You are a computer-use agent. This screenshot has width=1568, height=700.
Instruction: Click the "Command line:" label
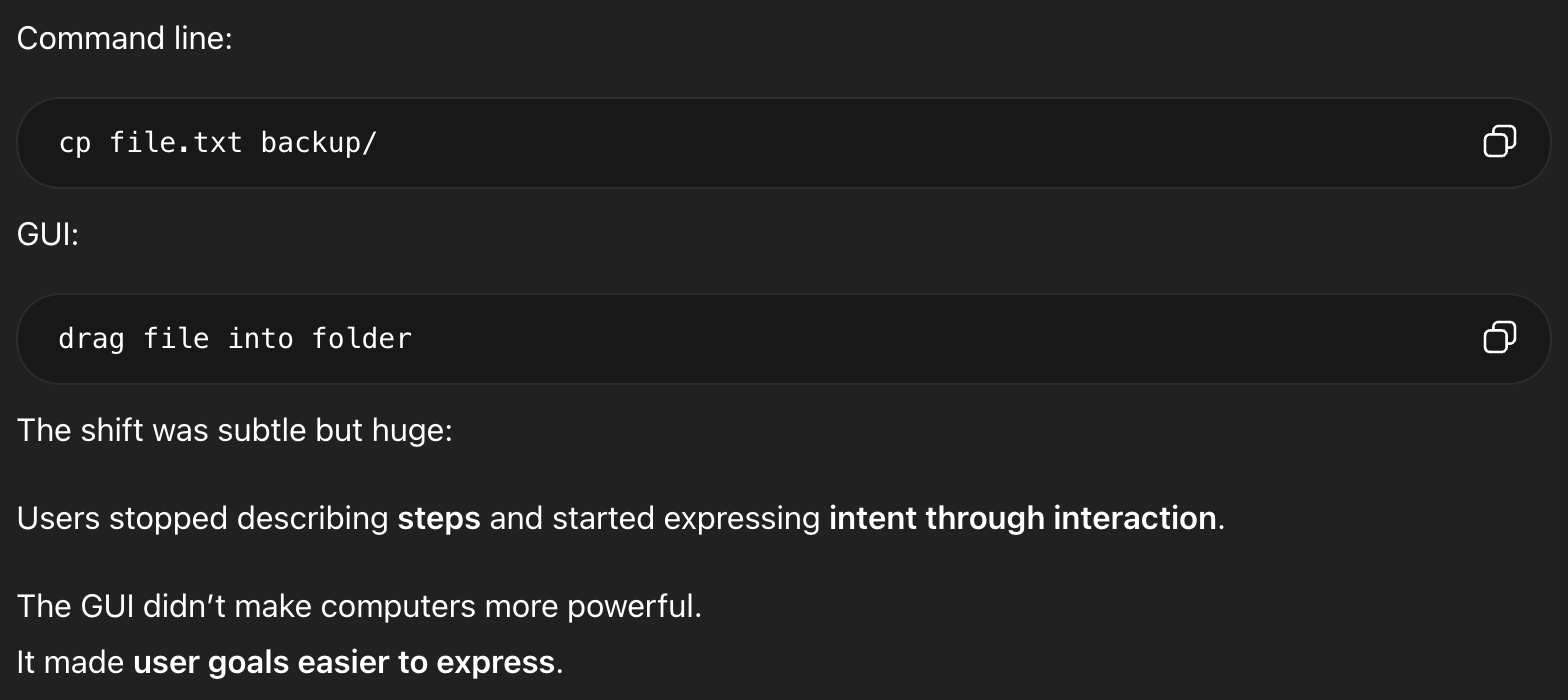[124, 38]
